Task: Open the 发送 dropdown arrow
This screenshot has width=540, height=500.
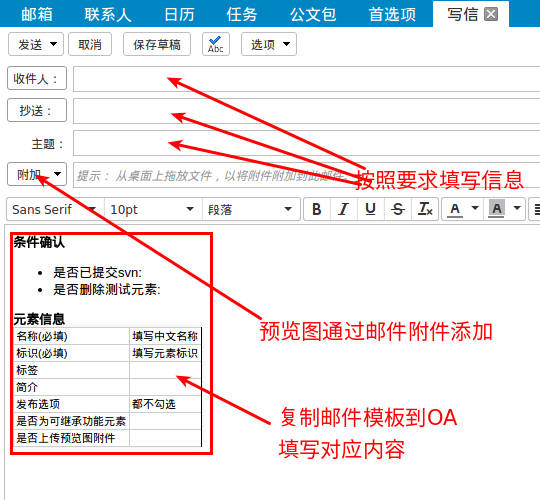Action: coord(53,44)
